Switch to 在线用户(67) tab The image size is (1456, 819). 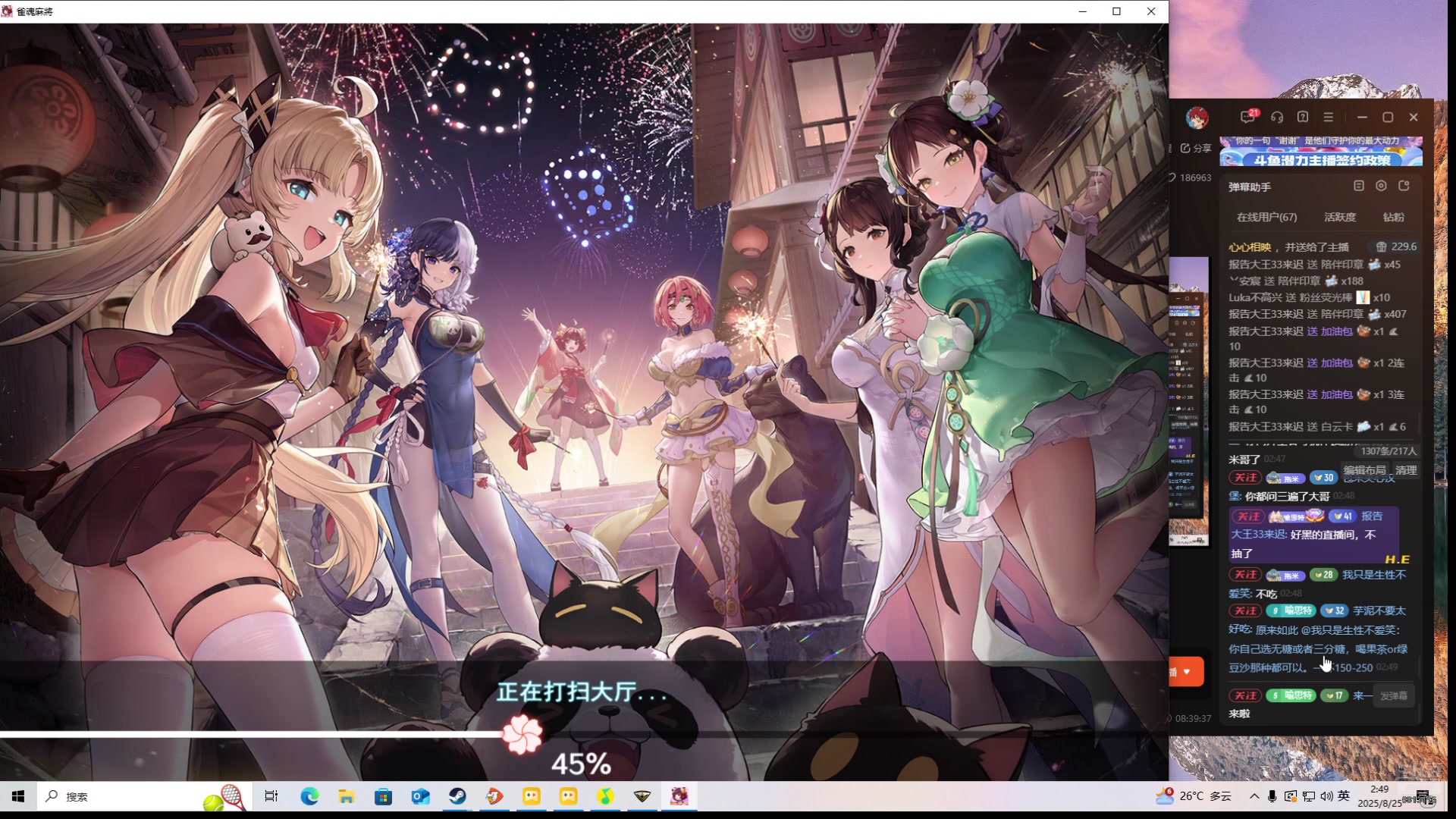[x=1266, y=217]
